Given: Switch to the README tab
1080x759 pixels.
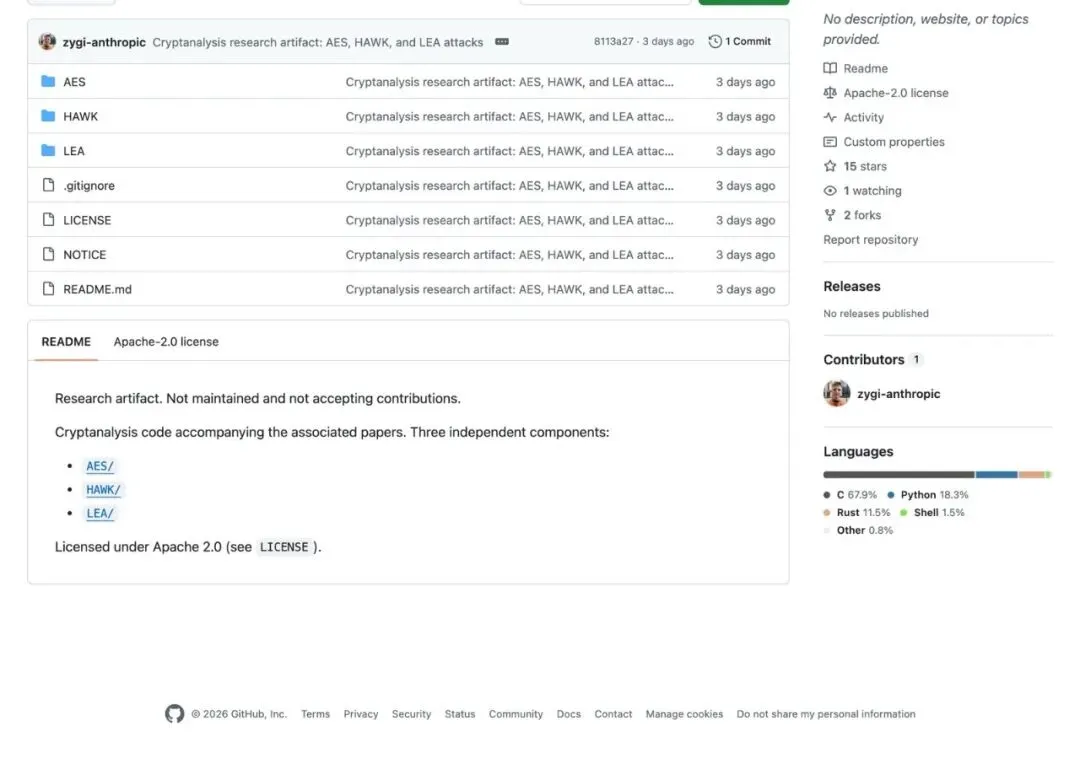Looking at the screenshot, I should (66, 342).
